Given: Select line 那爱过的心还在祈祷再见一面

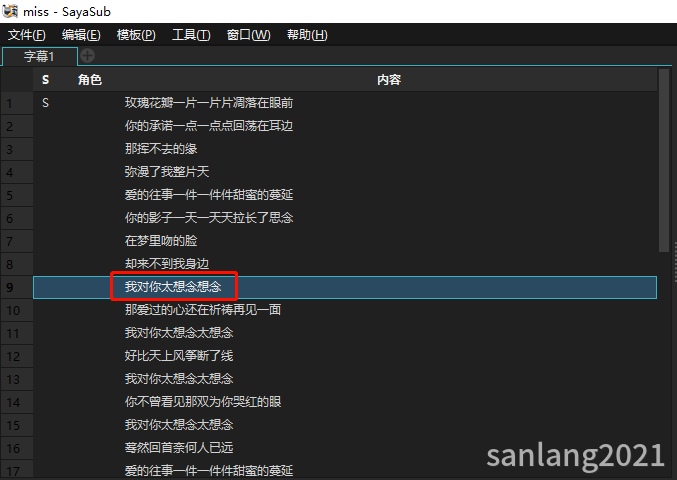Looking at the screenshot, I should click(202, 309).
